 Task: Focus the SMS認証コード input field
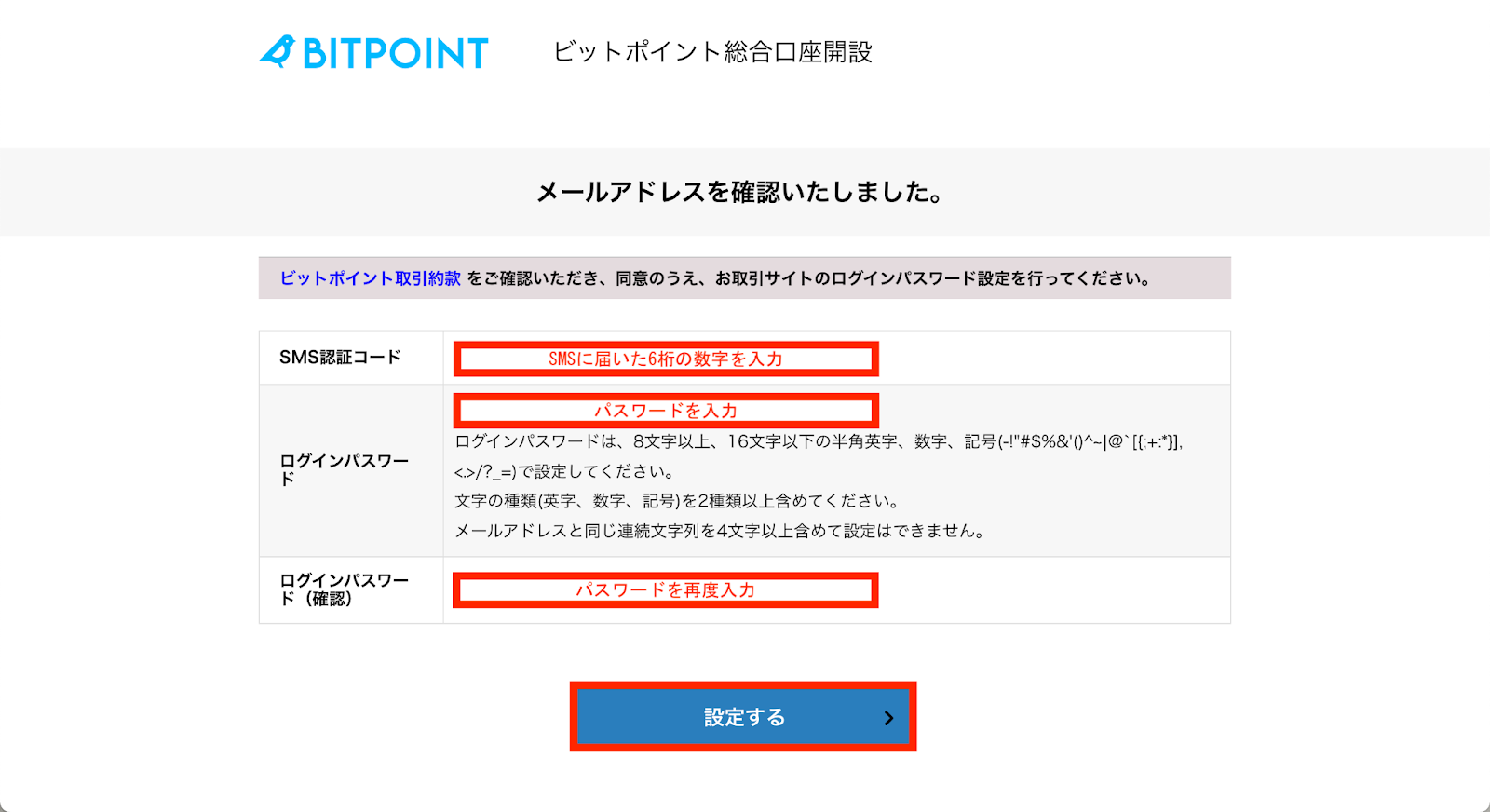666,359
